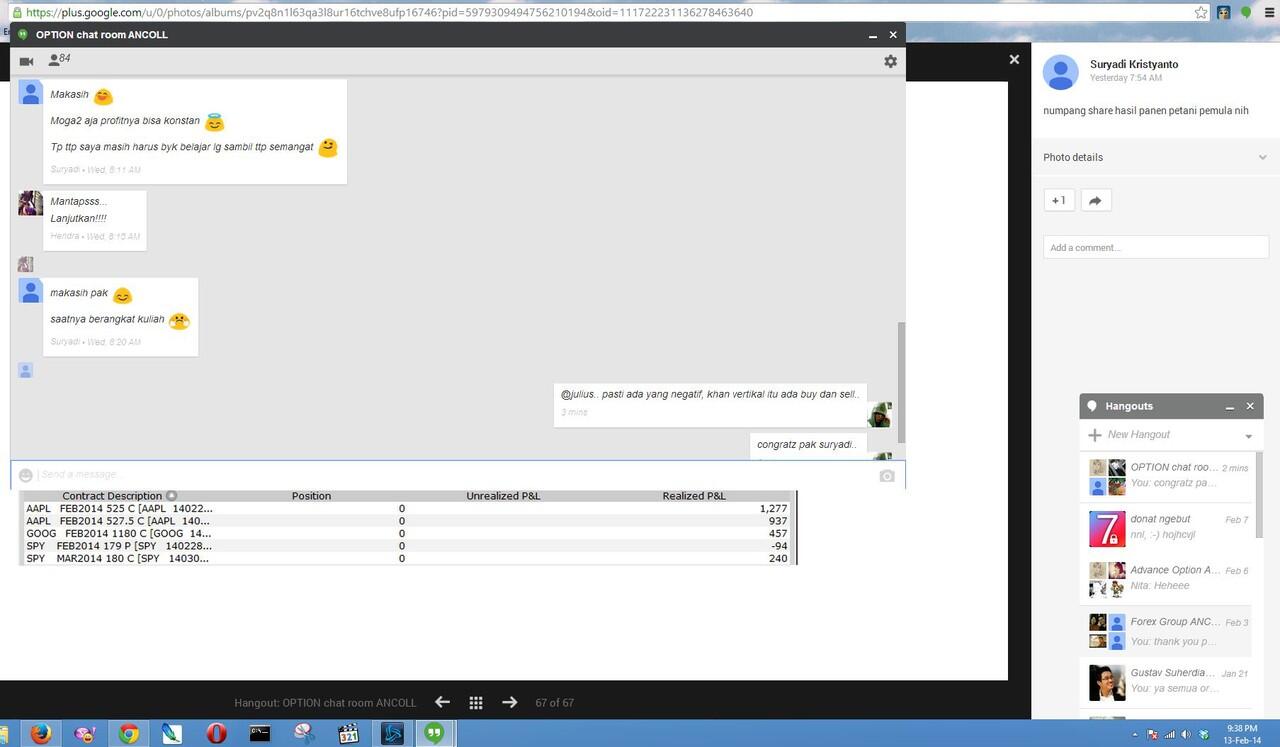Click Suryadi's avatar beside 'makasih pak' message
This screenshot has width=1280, height=747.
tap(31, 291)
